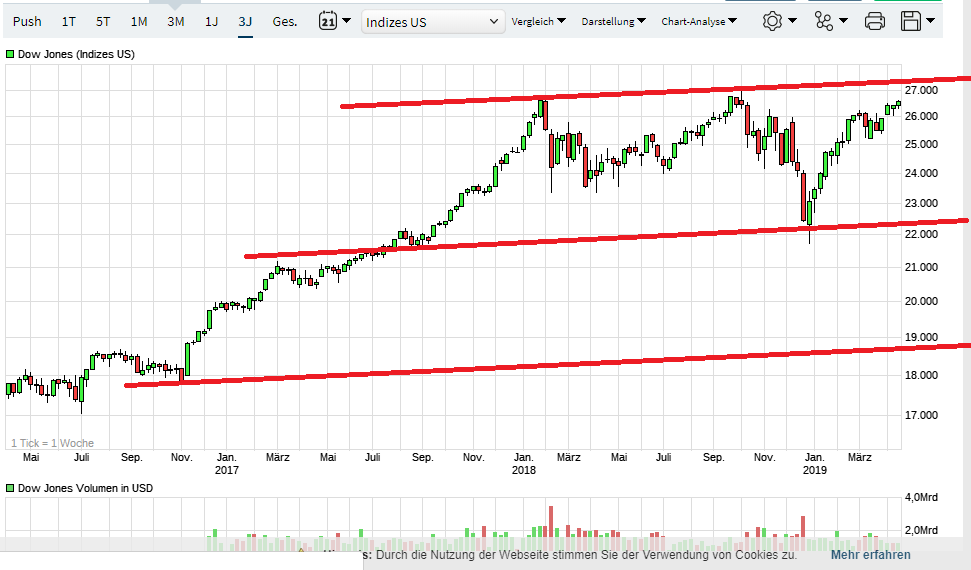Expand the save options arrow
Screen dimensions: 971x570
(x=930, y=21)
